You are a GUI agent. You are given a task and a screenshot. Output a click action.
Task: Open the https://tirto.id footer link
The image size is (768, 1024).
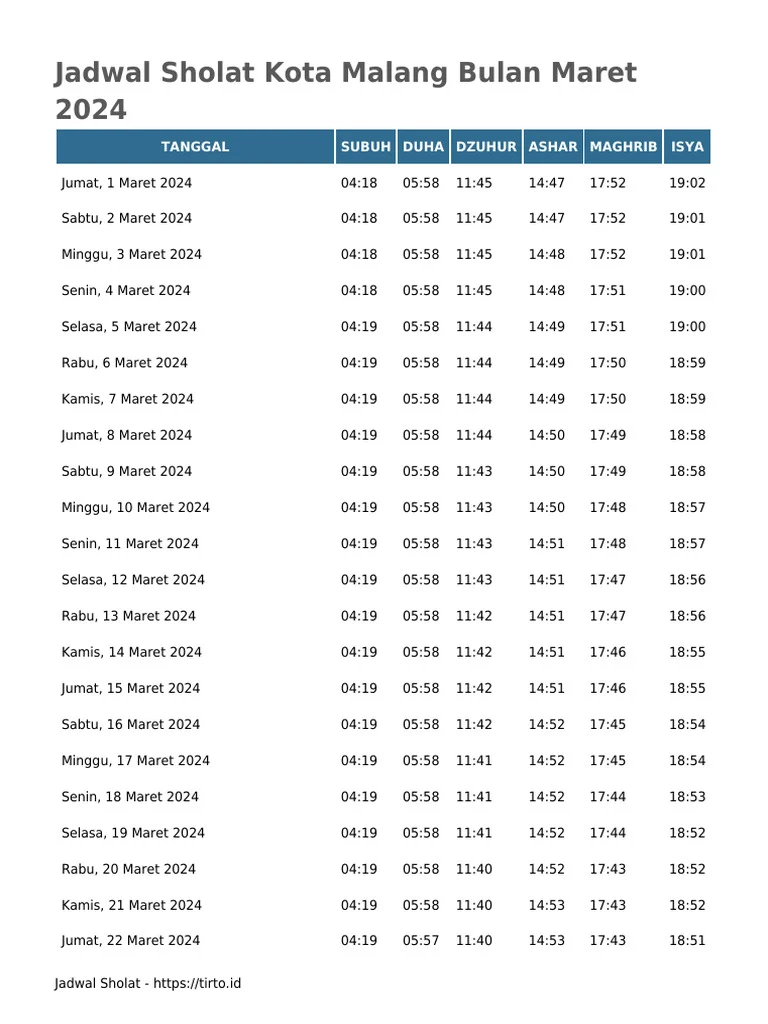point(197,984)
